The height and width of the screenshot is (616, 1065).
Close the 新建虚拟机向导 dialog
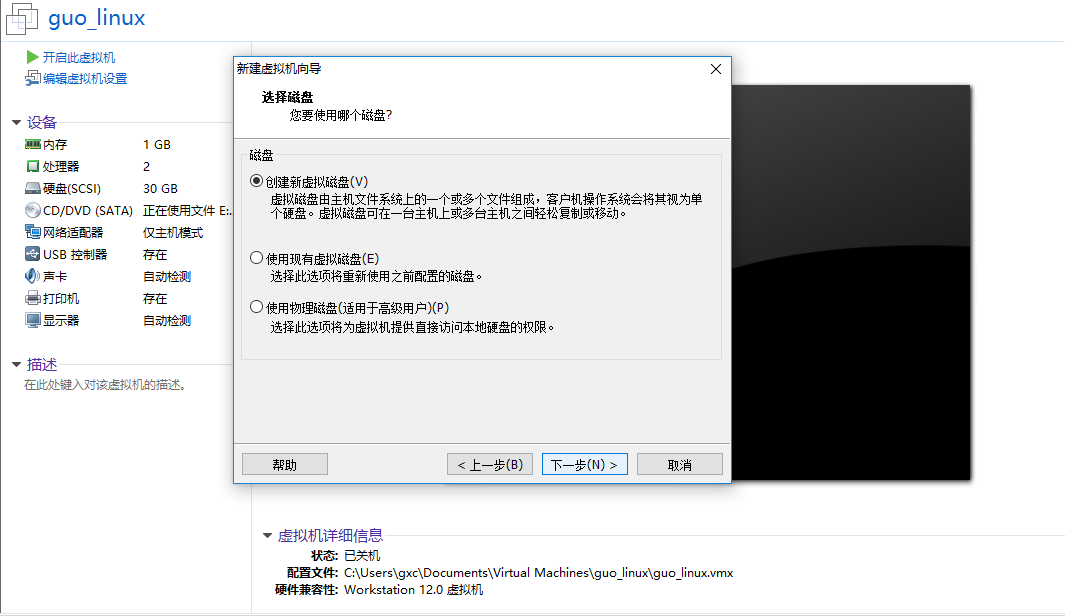point(715,69)
